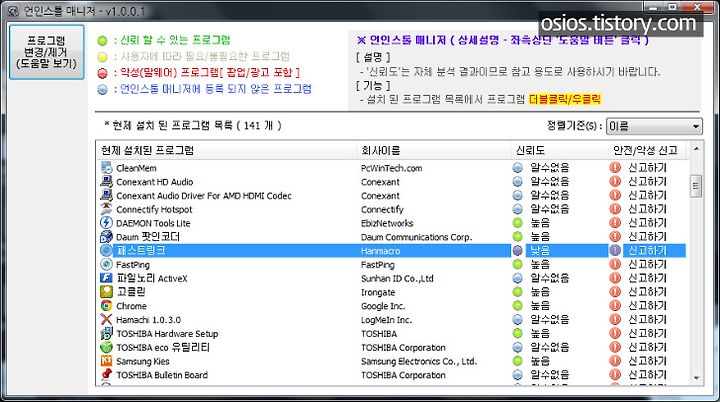Click the CleanMem program icon
Image resolution: width=720 pixels, height=402 pixels.
pos(107,168)
